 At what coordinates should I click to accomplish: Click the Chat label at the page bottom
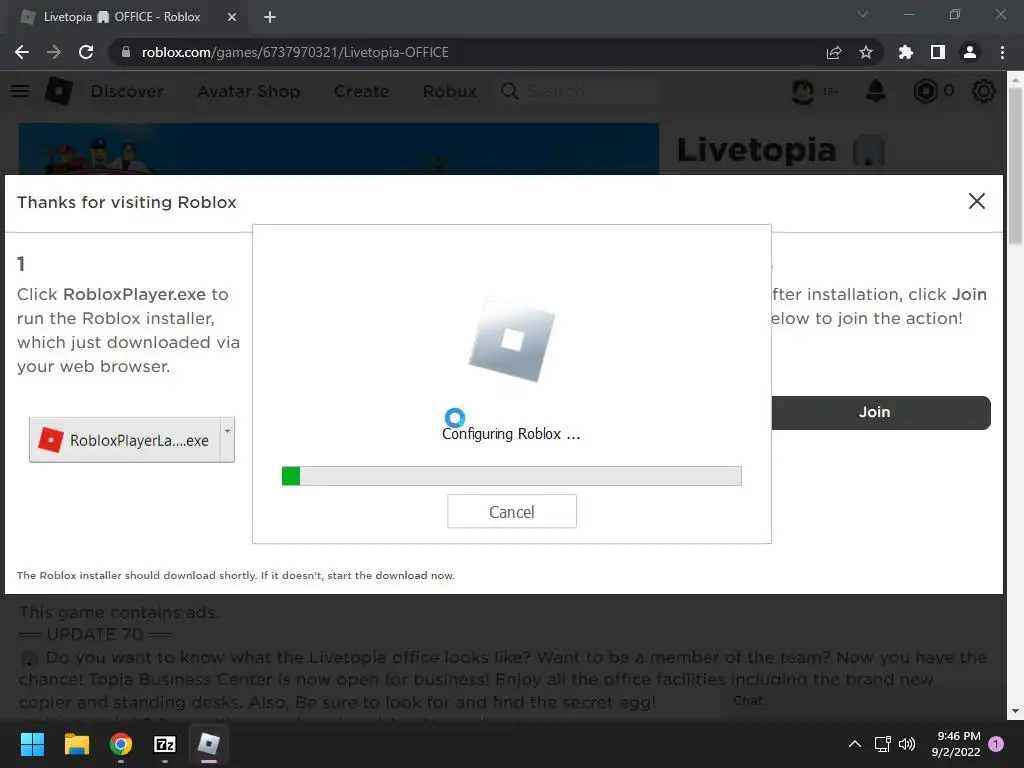click(748, 701)
